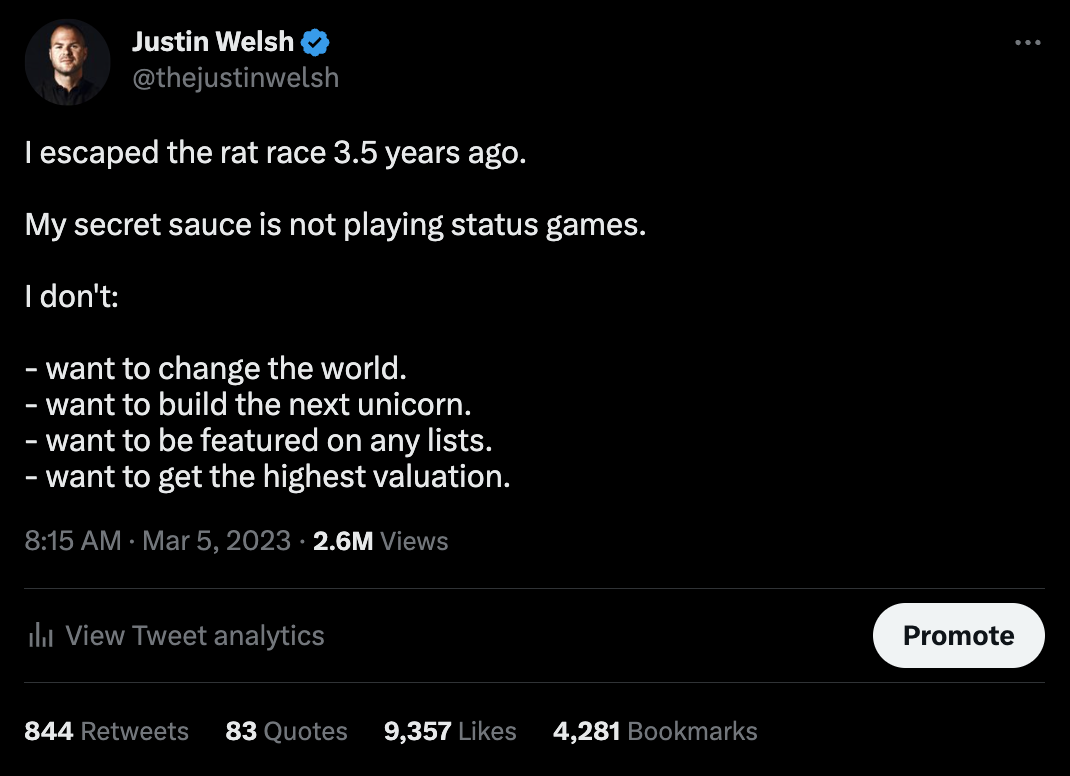Open the 4,281 Bookmarks count

click(655, 731)
